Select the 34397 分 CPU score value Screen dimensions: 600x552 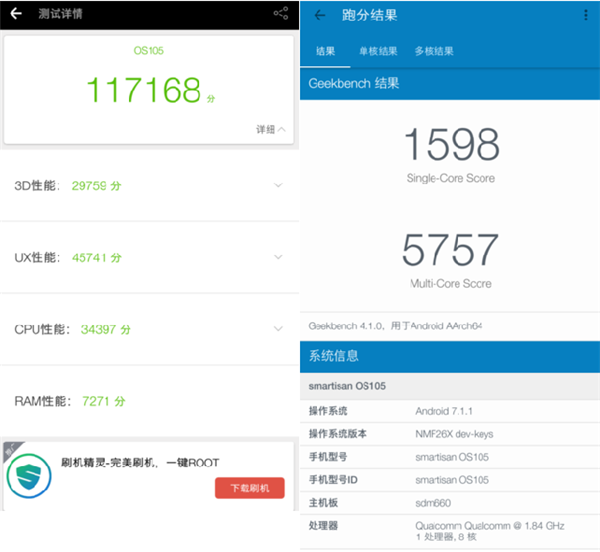[106, 329]
